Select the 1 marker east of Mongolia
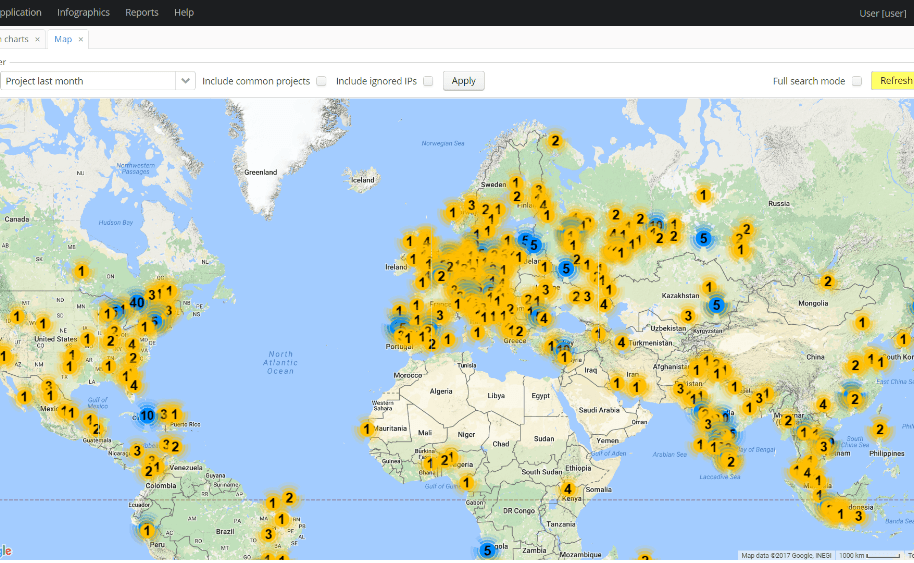Image resolution: width=914 pixels, height=563 pixels. 862,322
